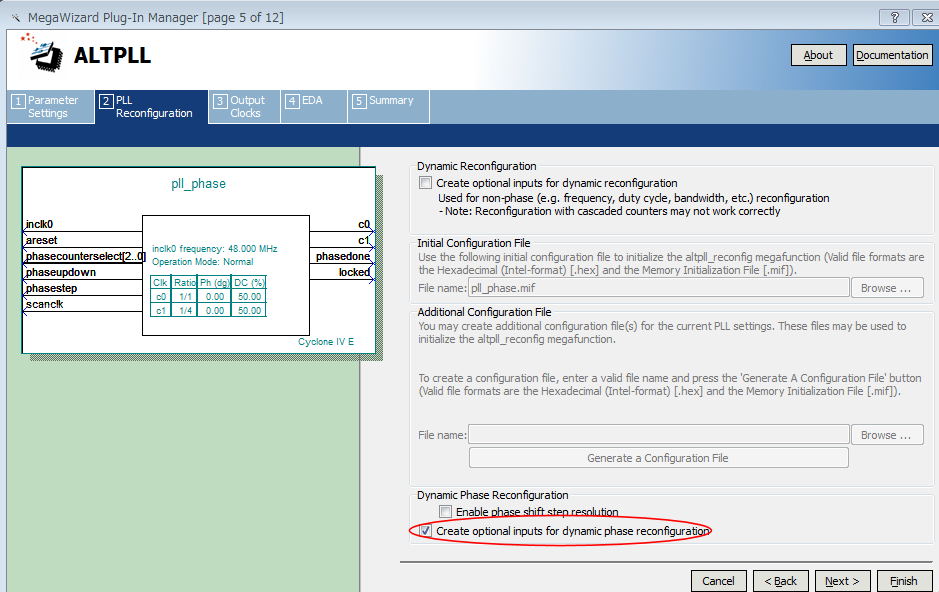
Task: Click the Operation Mode: Normal text
Action: 202,262
